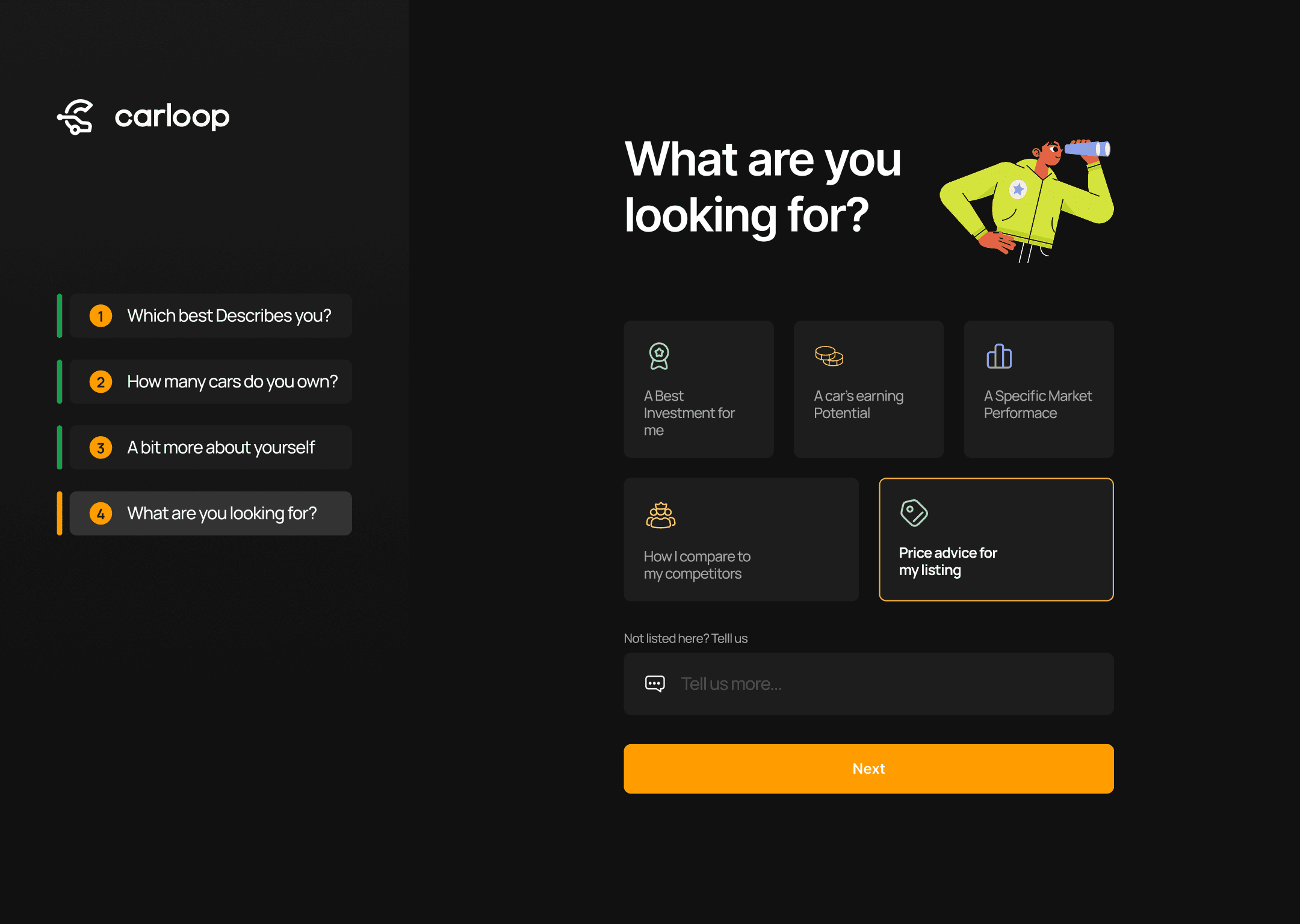Viewport: 1300px width, 924px height.
Task: Click the group of people competitors icon
Action: [660, 516]
